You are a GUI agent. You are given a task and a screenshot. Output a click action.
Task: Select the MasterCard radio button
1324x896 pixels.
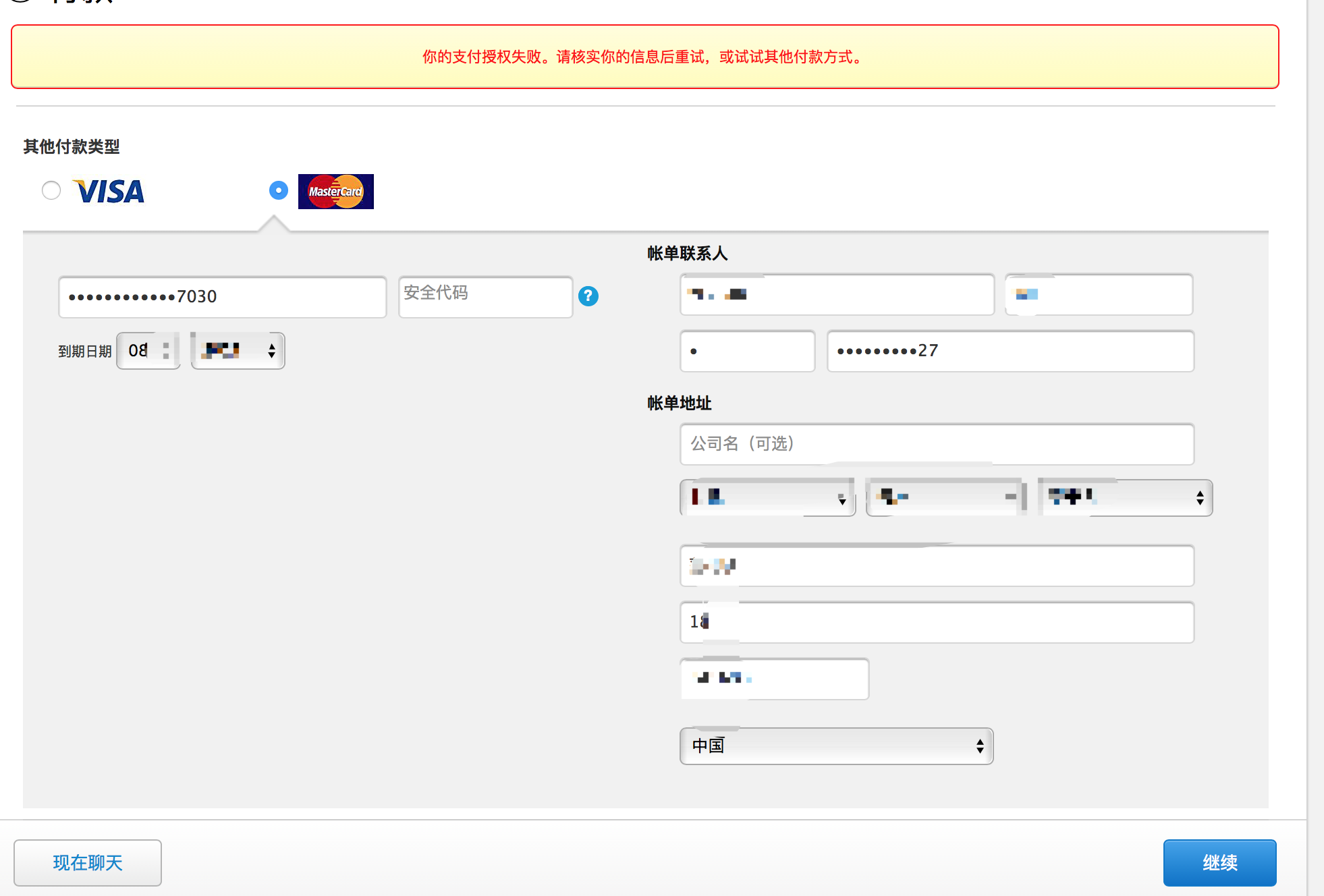tap(277, 190)
